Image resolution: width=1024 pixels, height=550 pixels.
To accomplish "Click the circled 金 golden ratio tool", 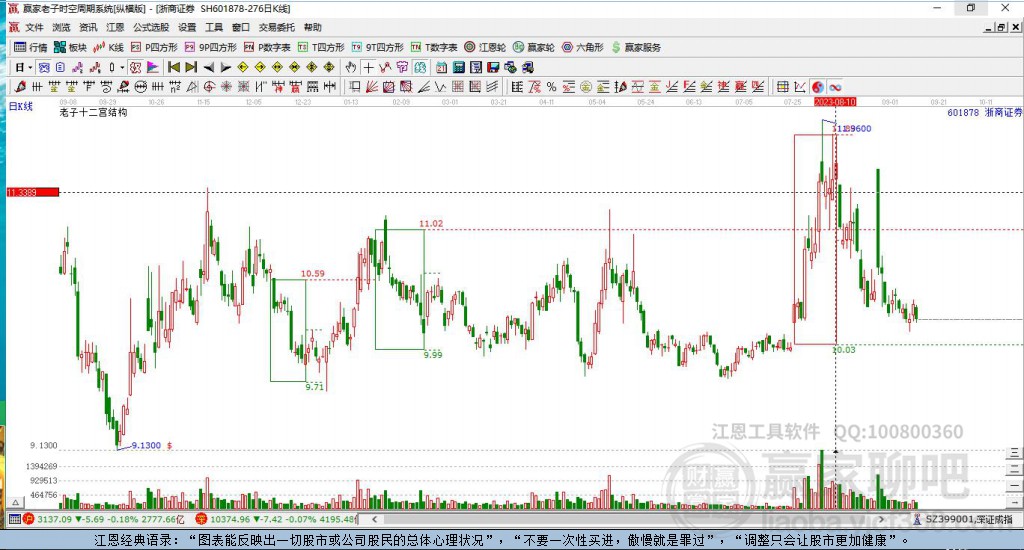I will [x=586, y=87].
